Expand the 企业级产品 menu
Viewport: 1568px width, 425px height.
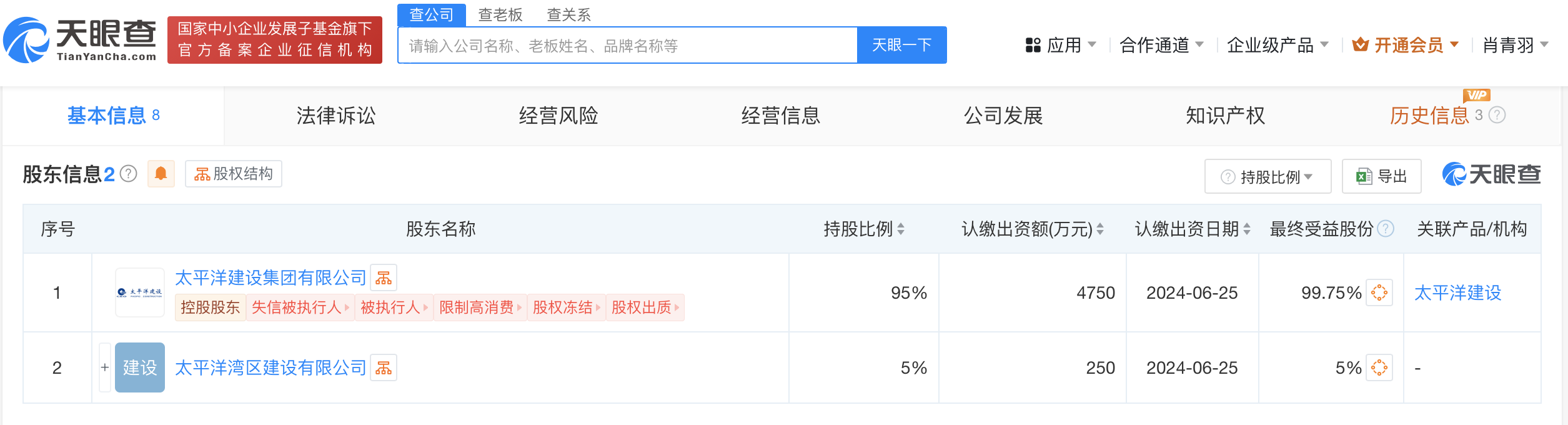(1278, 45)
